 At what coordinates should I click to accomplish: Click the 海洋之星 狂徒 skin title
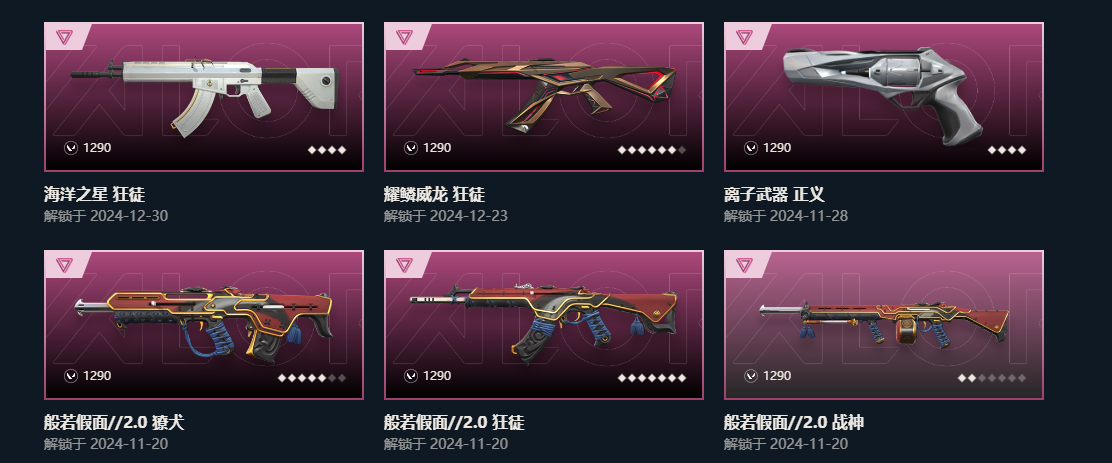[x=94, y=194]
